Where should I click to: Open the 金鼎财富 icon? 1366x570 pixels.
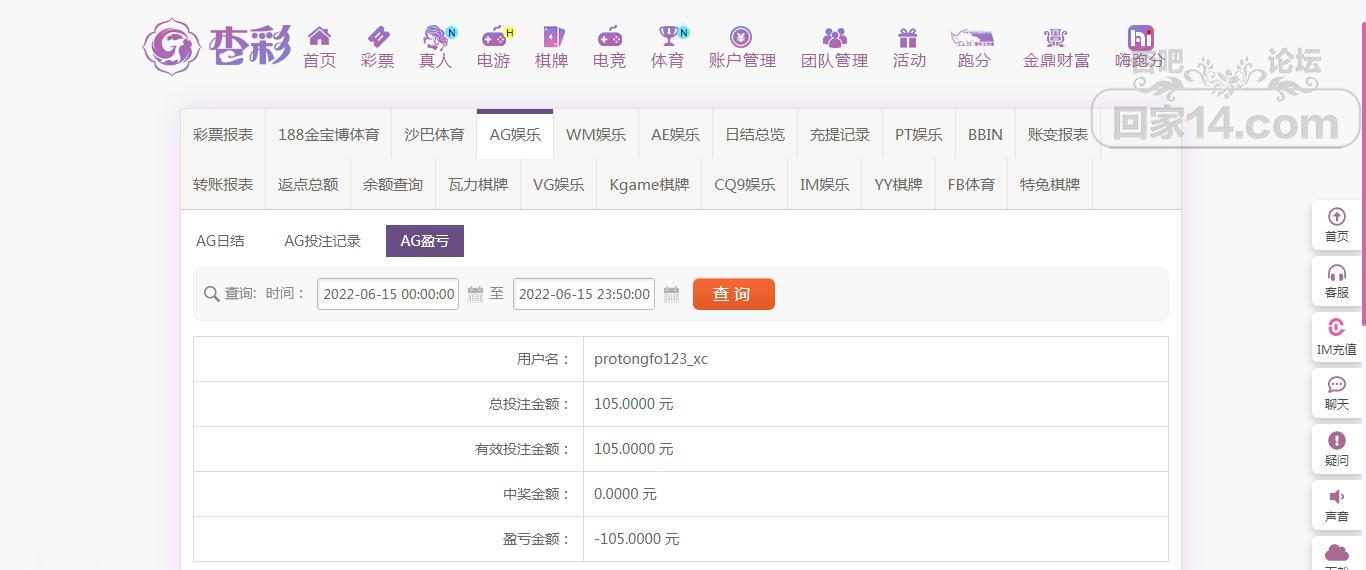1056,37
